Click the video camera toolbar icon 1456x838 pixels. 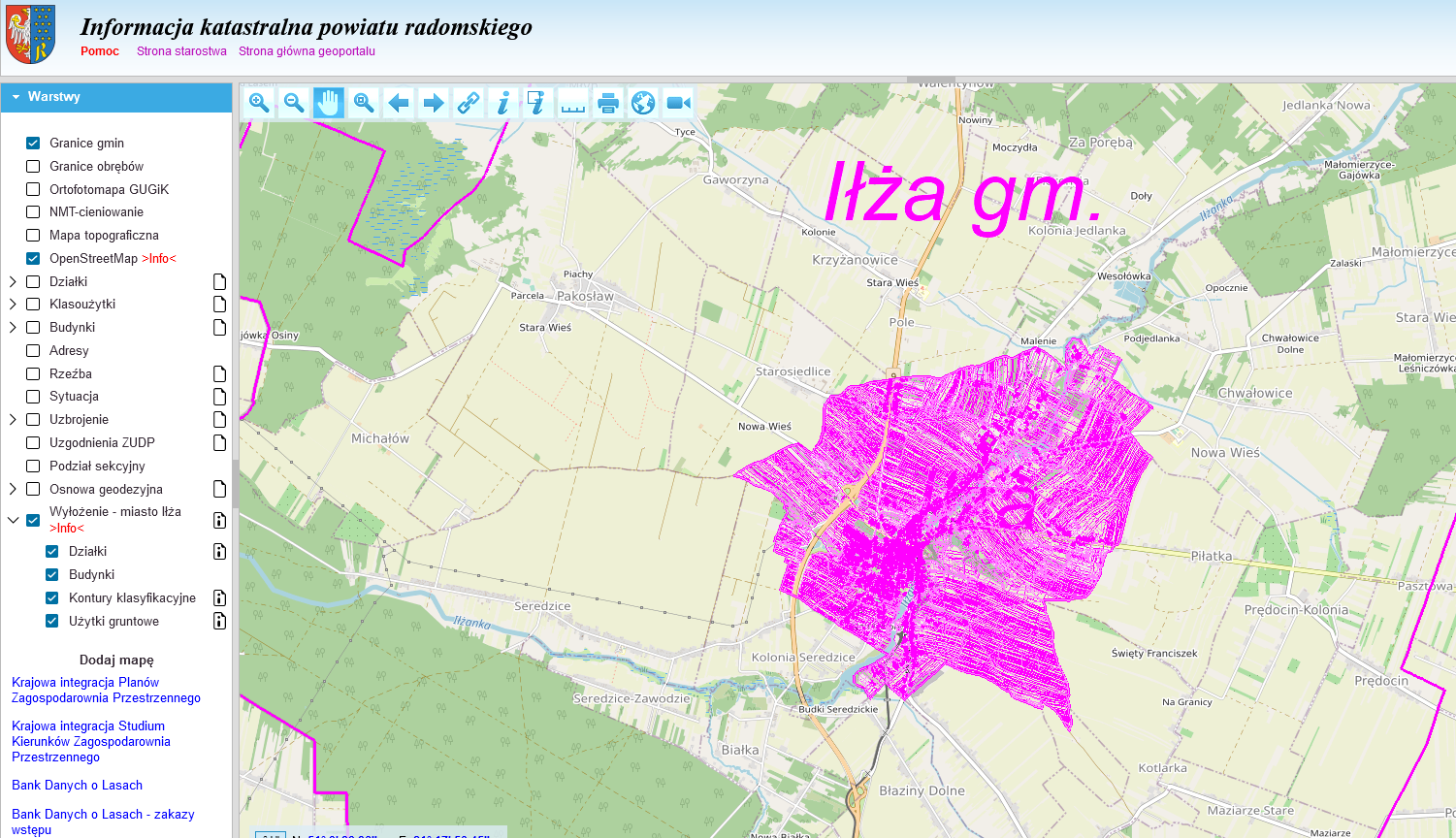(678, 103)
